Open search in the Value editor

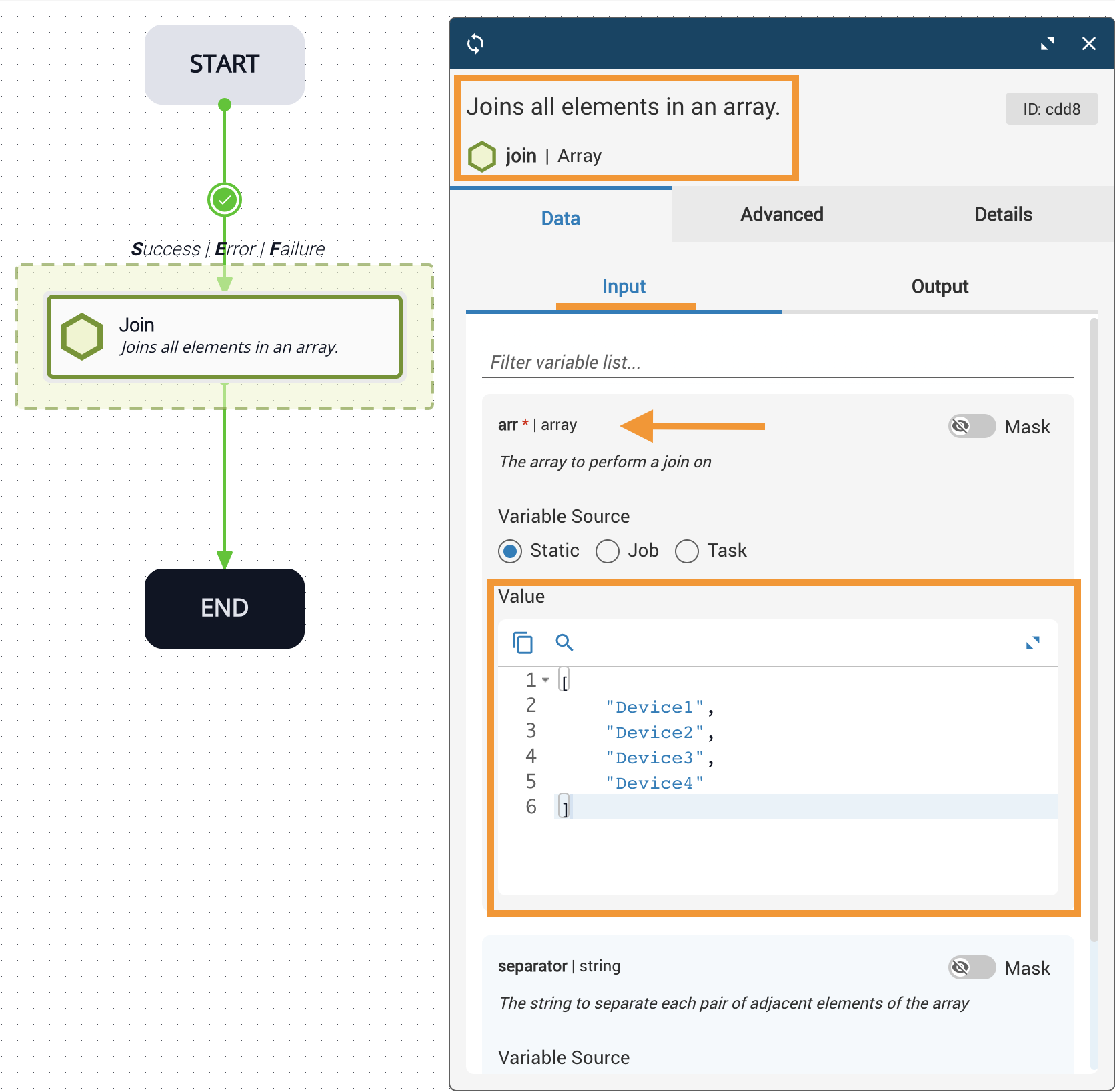point(564,643)
